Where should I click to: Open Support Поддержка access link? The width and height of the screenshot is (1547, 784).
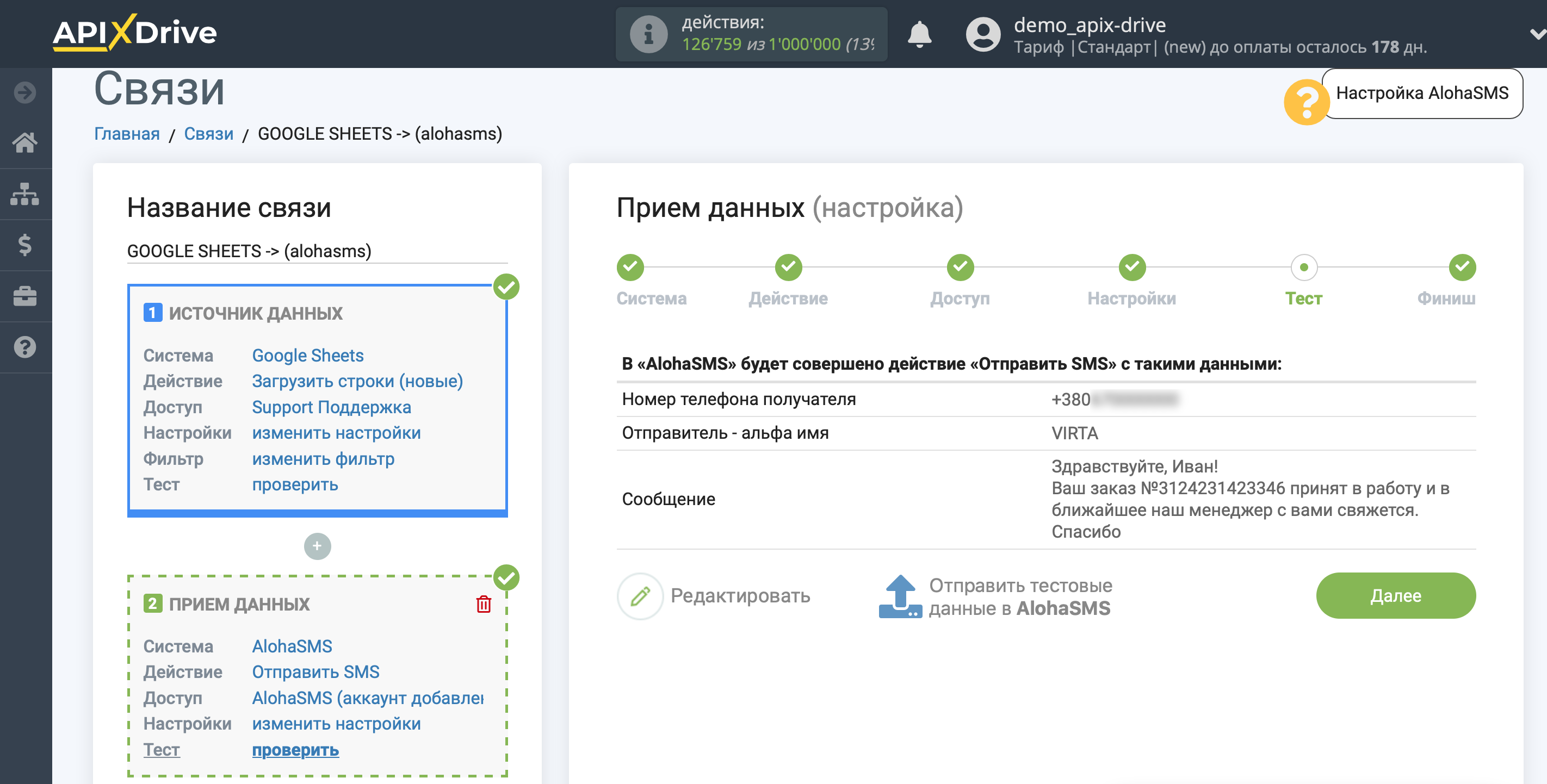[x=331, y=407]
